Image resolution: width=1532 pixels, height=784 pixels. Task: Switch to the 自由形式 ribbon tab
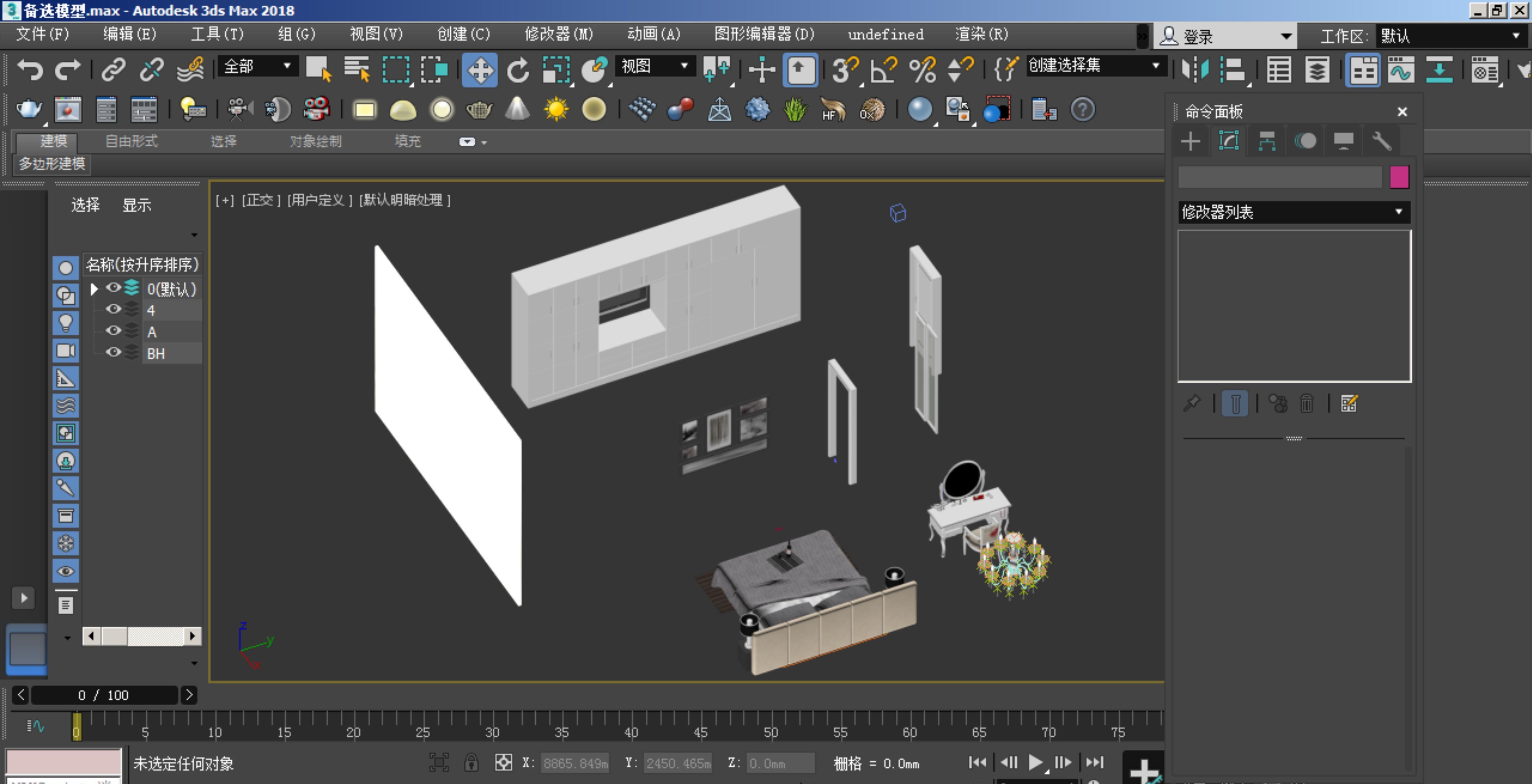pos(132,142)
